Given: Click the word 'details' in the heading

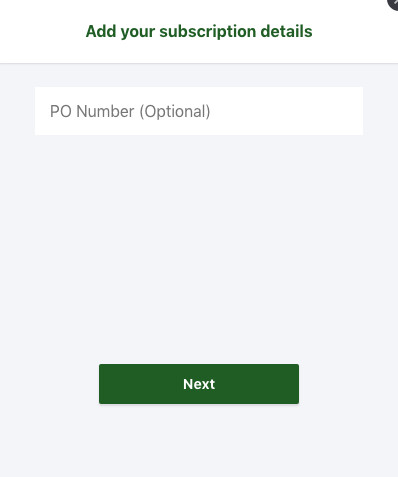Looking at the screenshot, I should point(286,31).
